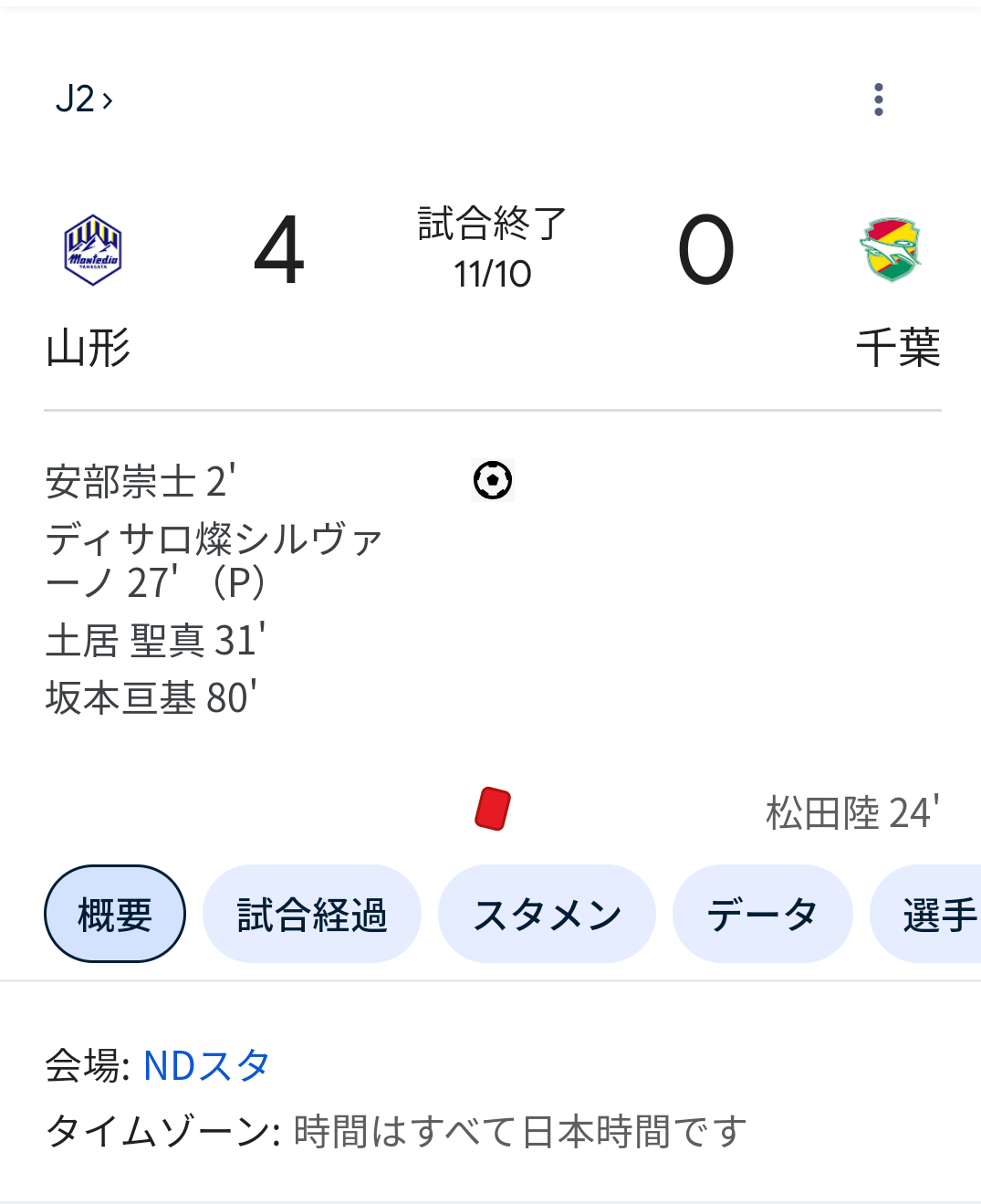Open the スタメン tab
The image size is (981, 1204).
coord(547,914)
